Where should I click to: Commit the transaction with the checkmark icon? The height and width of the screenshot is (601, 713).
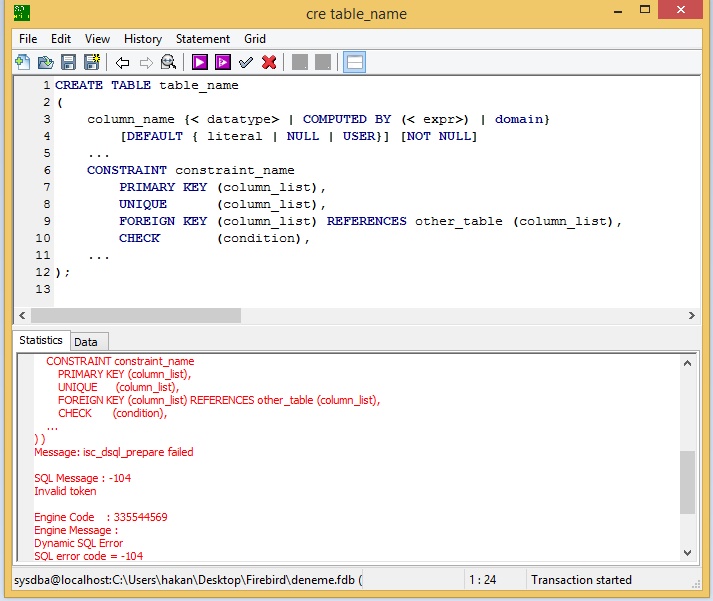[246, 62]
